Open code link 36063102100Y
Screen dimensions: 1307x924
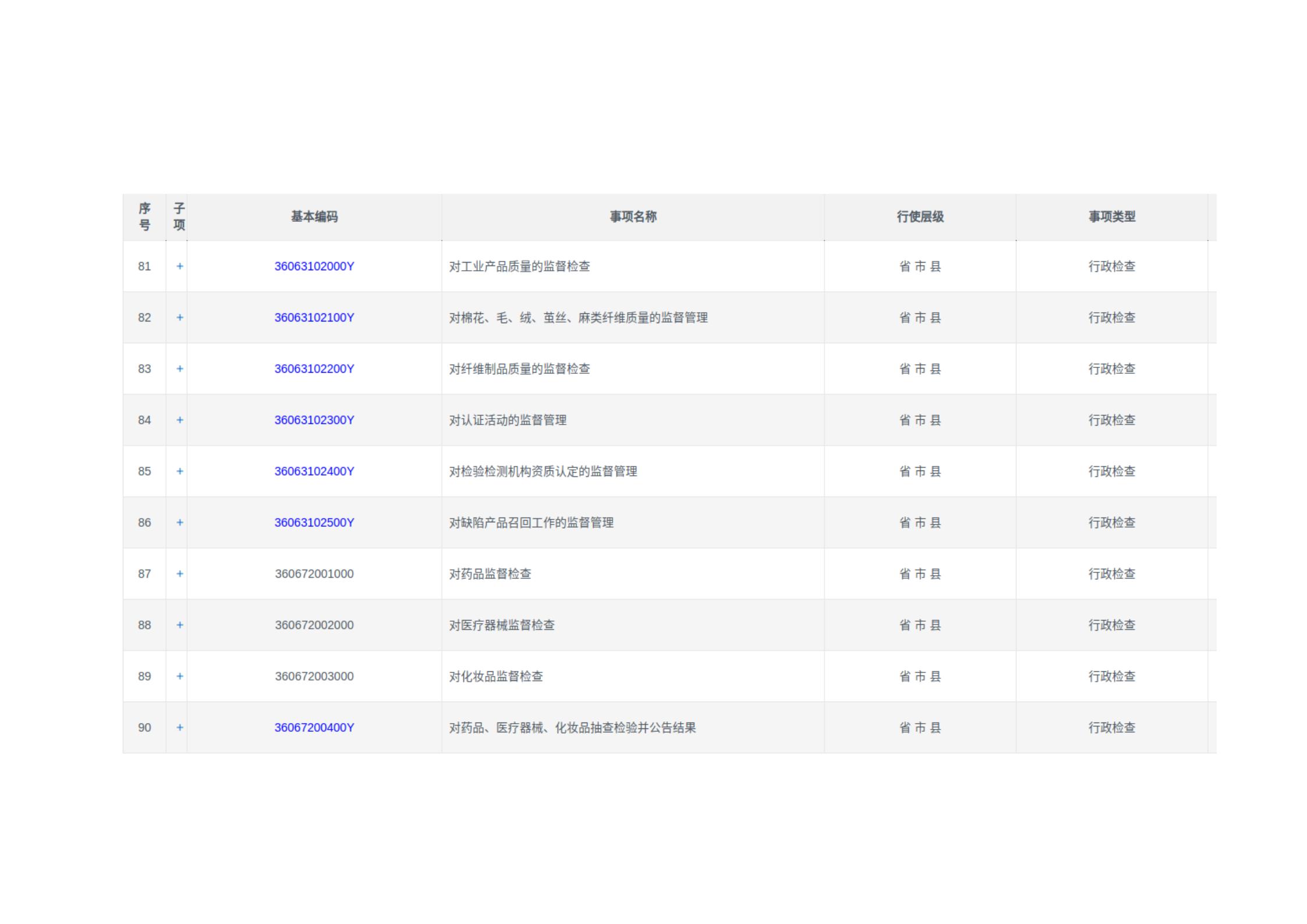pyautogui.click(x=314, y=317)
